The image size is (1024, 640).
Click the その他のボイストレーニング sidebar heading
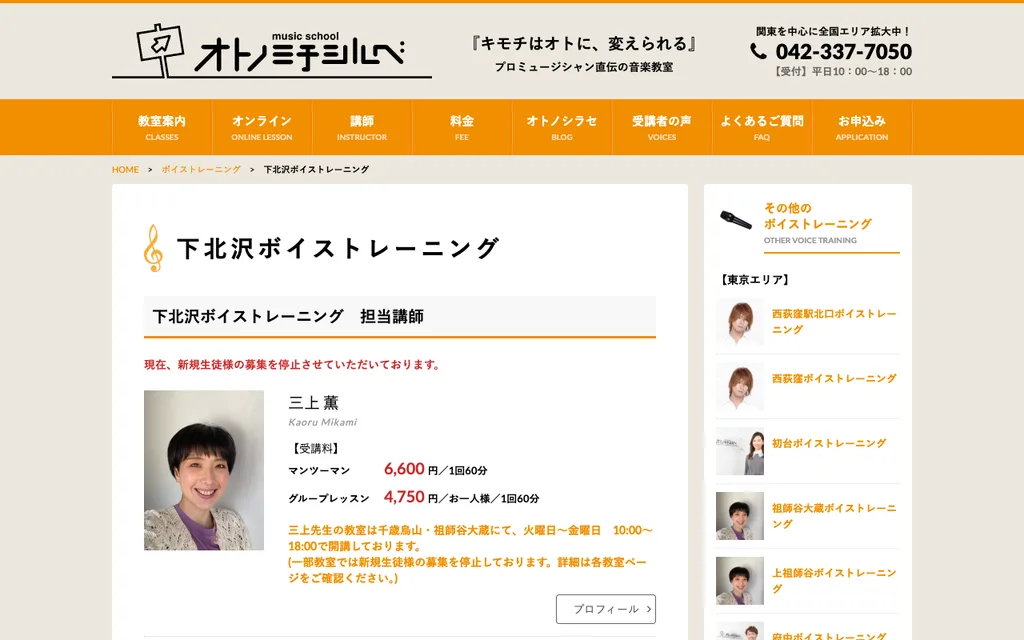[x=818, y=216]
